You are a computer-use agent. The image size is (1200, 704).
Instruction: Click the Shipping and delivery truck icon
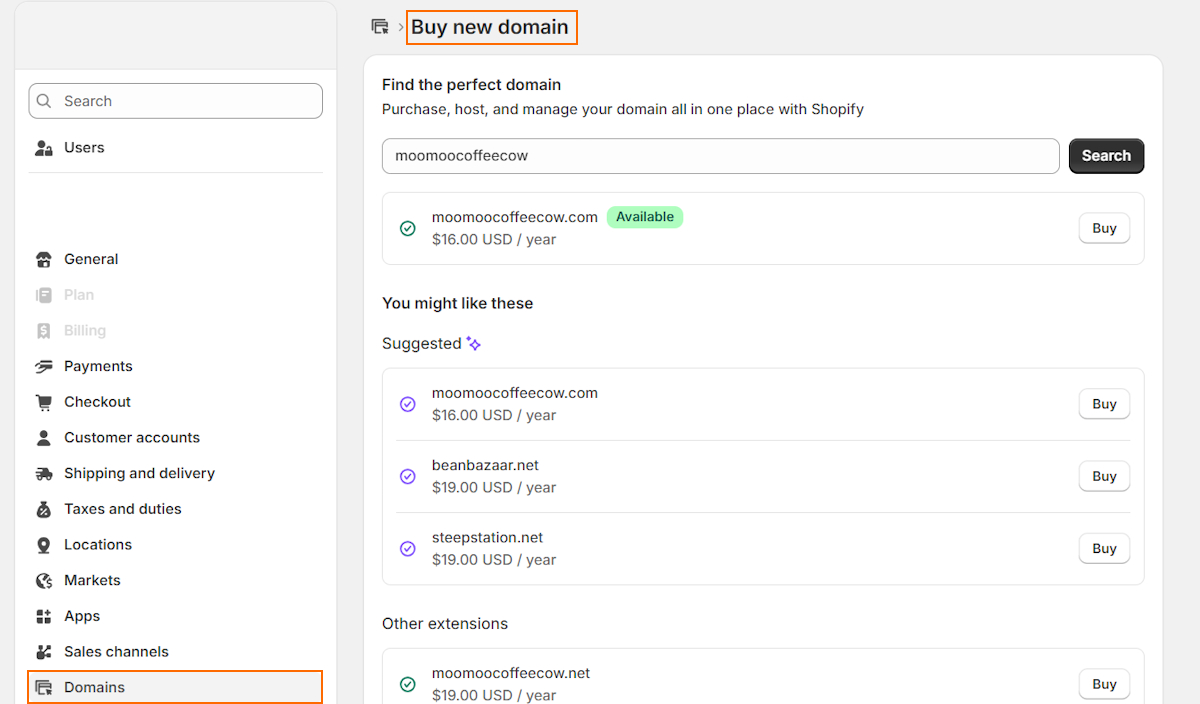click(x=44, y=474)
